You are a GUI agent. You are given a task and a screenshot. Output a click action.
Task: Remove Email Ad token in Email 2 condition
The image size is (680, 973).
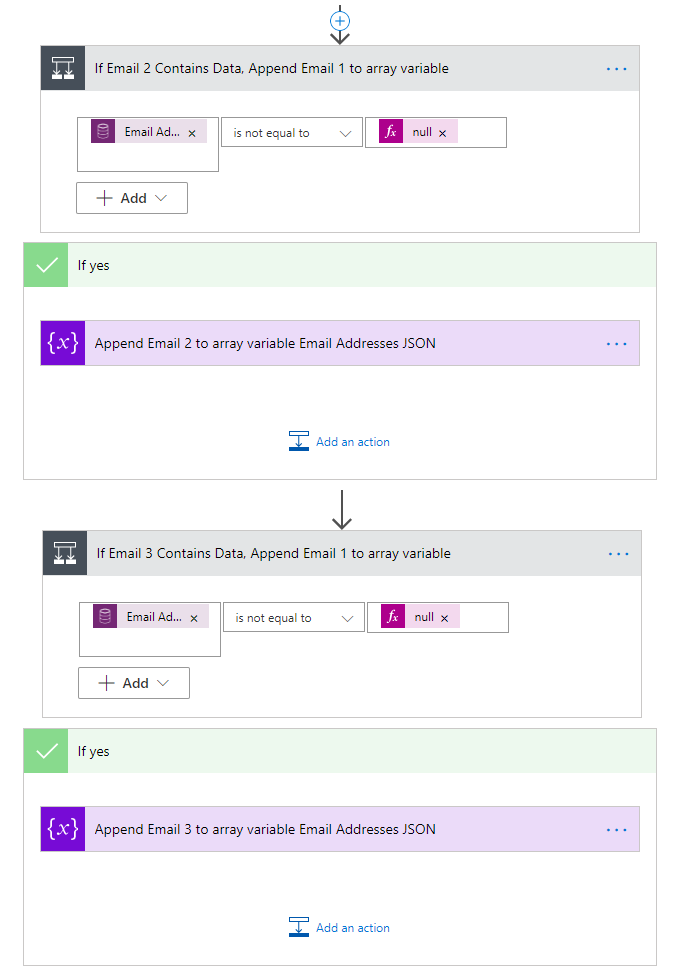(192, 133)
